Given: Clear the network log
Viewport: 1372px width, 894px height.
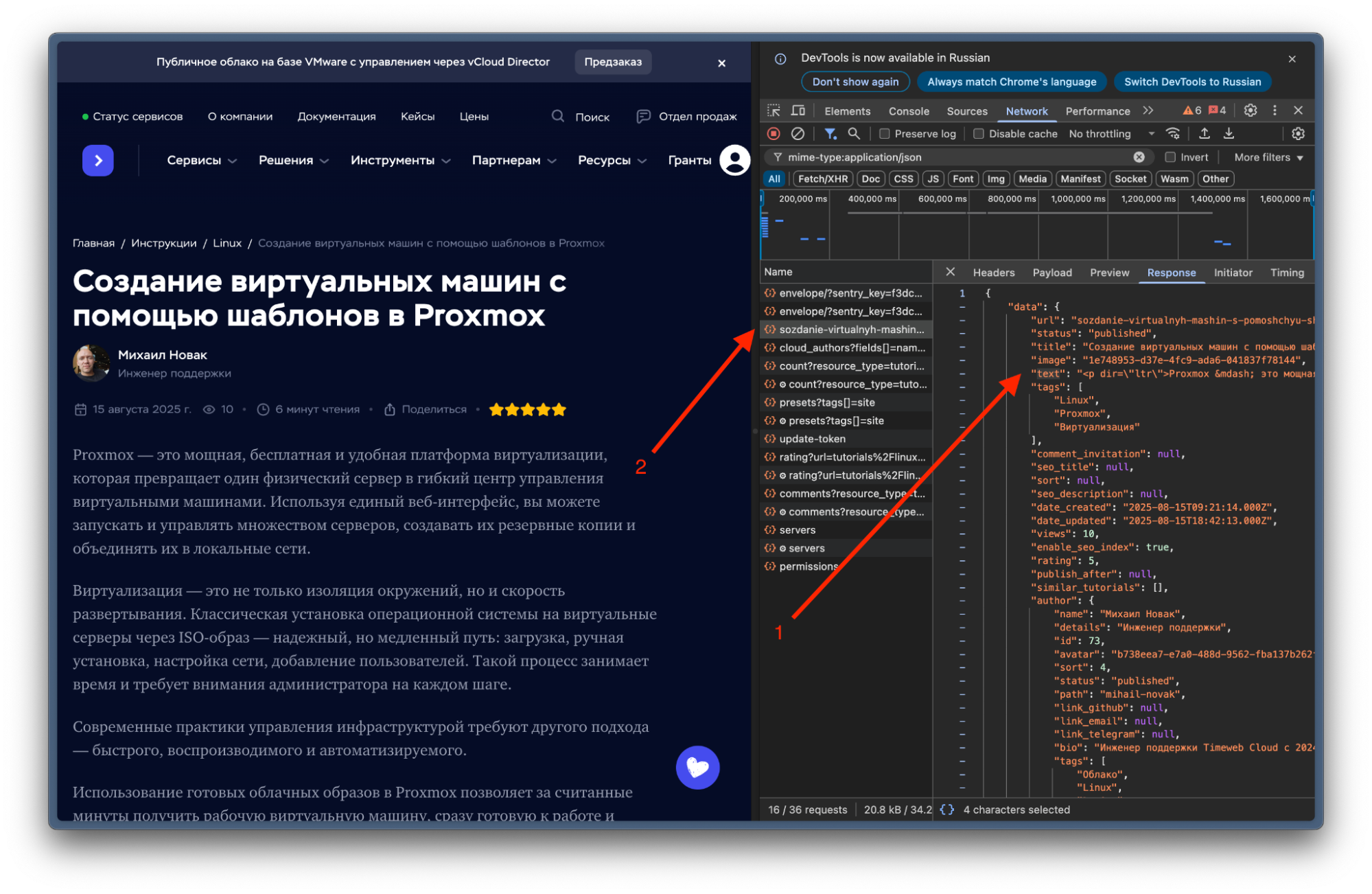Looking at the screenshot, I should pos(797,134).
